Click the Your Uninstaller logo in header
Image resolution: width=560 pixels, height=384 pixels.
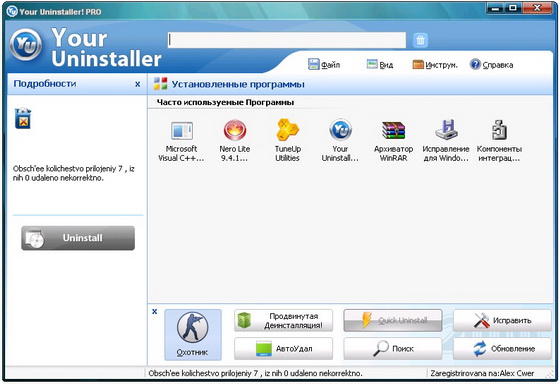point(26,45)
